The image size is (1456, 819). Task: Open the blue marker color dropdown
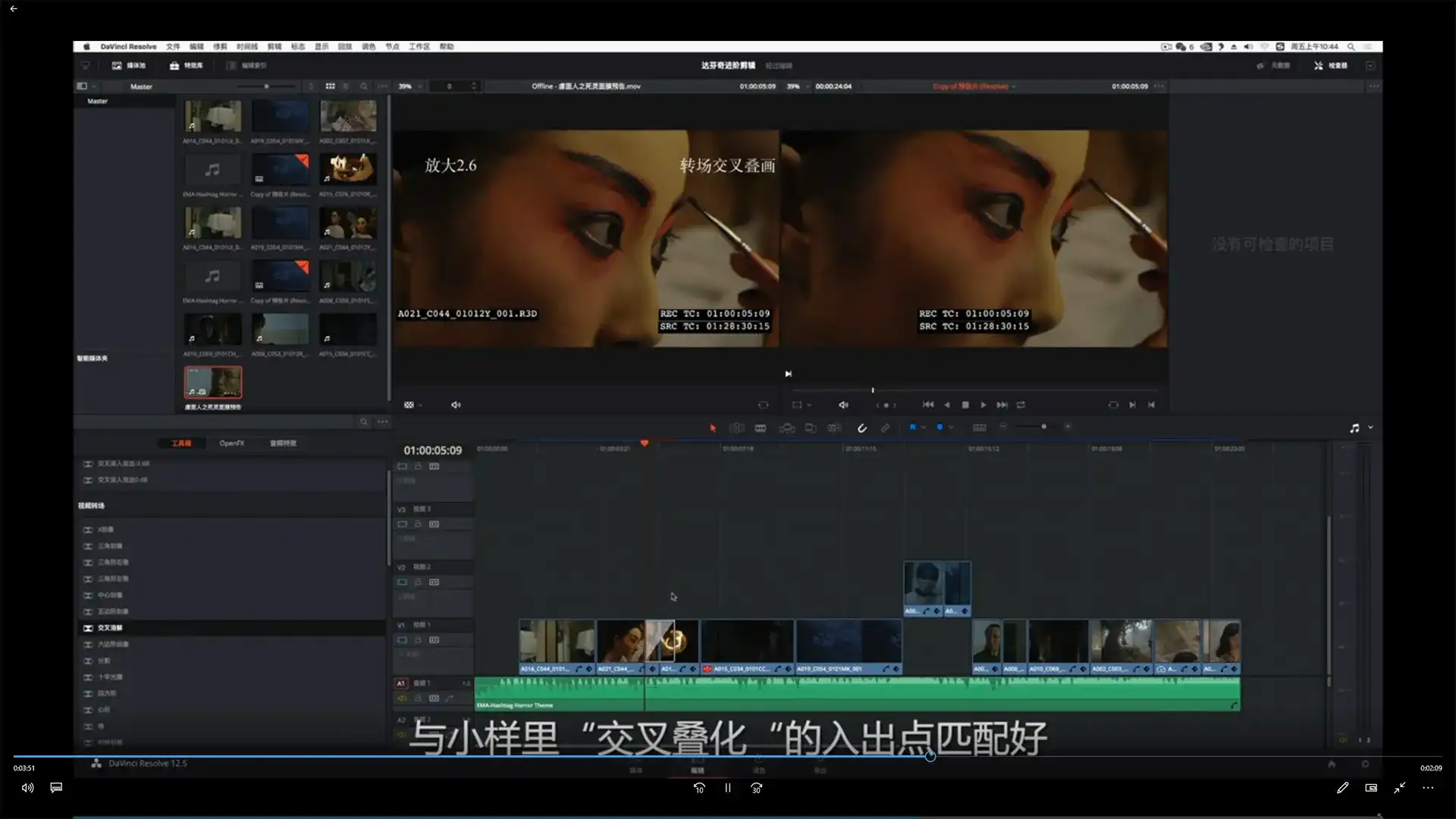tap(951, 428)
